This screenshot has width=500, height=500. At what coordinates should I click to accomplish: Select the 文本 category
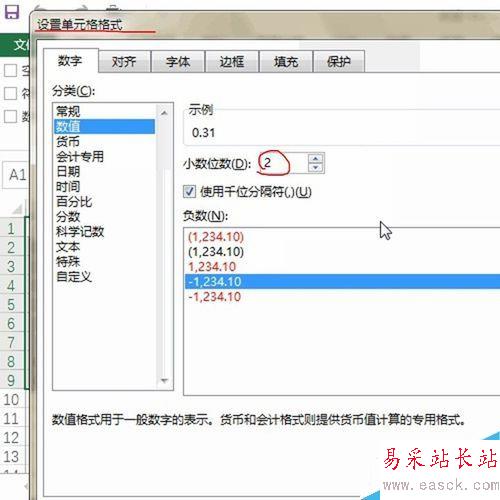tap(104, 247)
